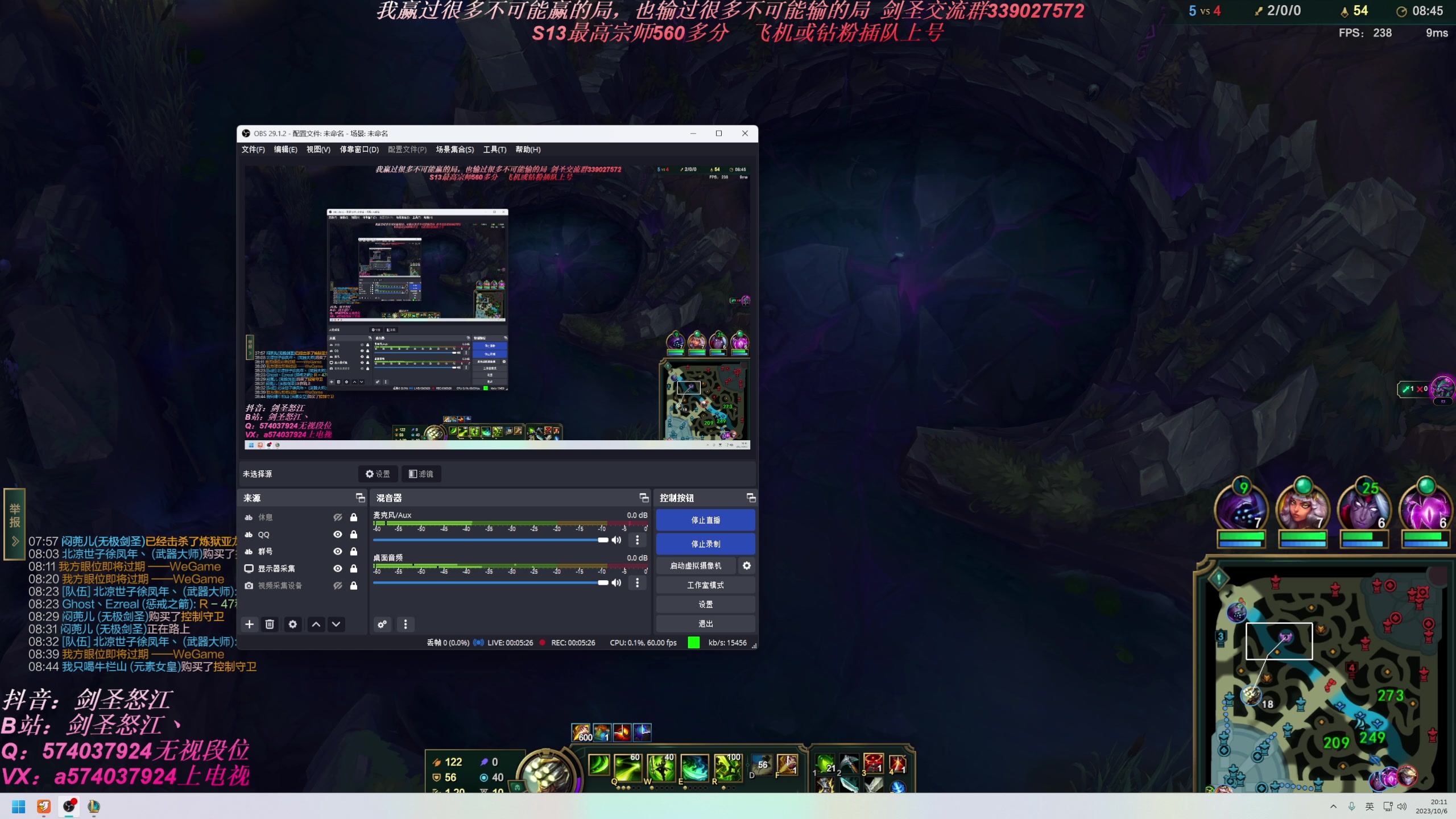Click the 退出 button in OBS
The width and height of the screenshot is (1456, 819).
tap(705, 623)
